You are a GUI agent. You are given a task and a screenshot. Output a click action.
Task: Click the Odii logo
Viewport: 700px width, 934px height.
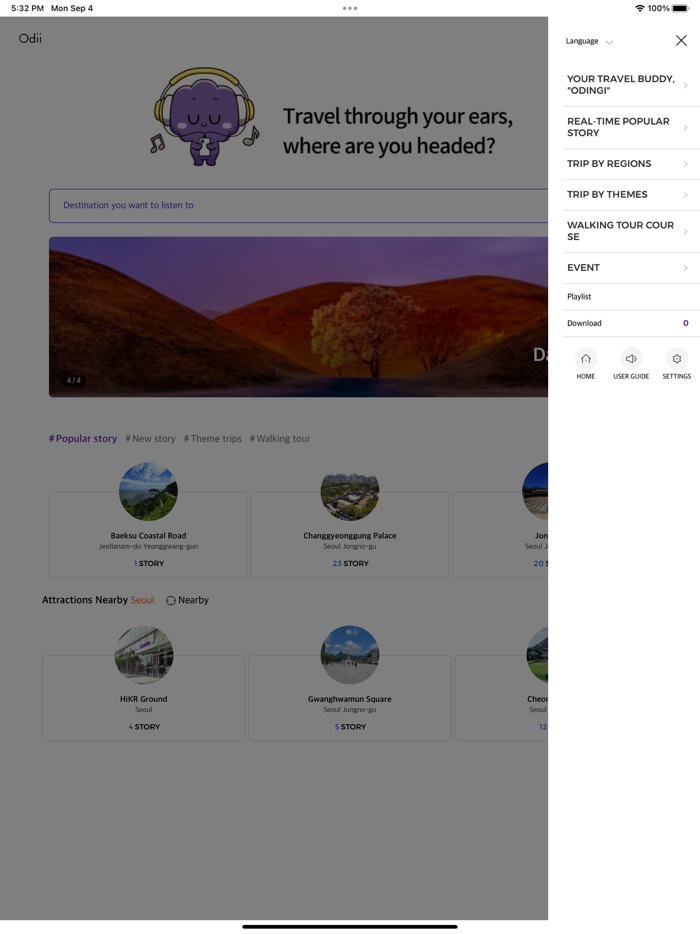30,39
